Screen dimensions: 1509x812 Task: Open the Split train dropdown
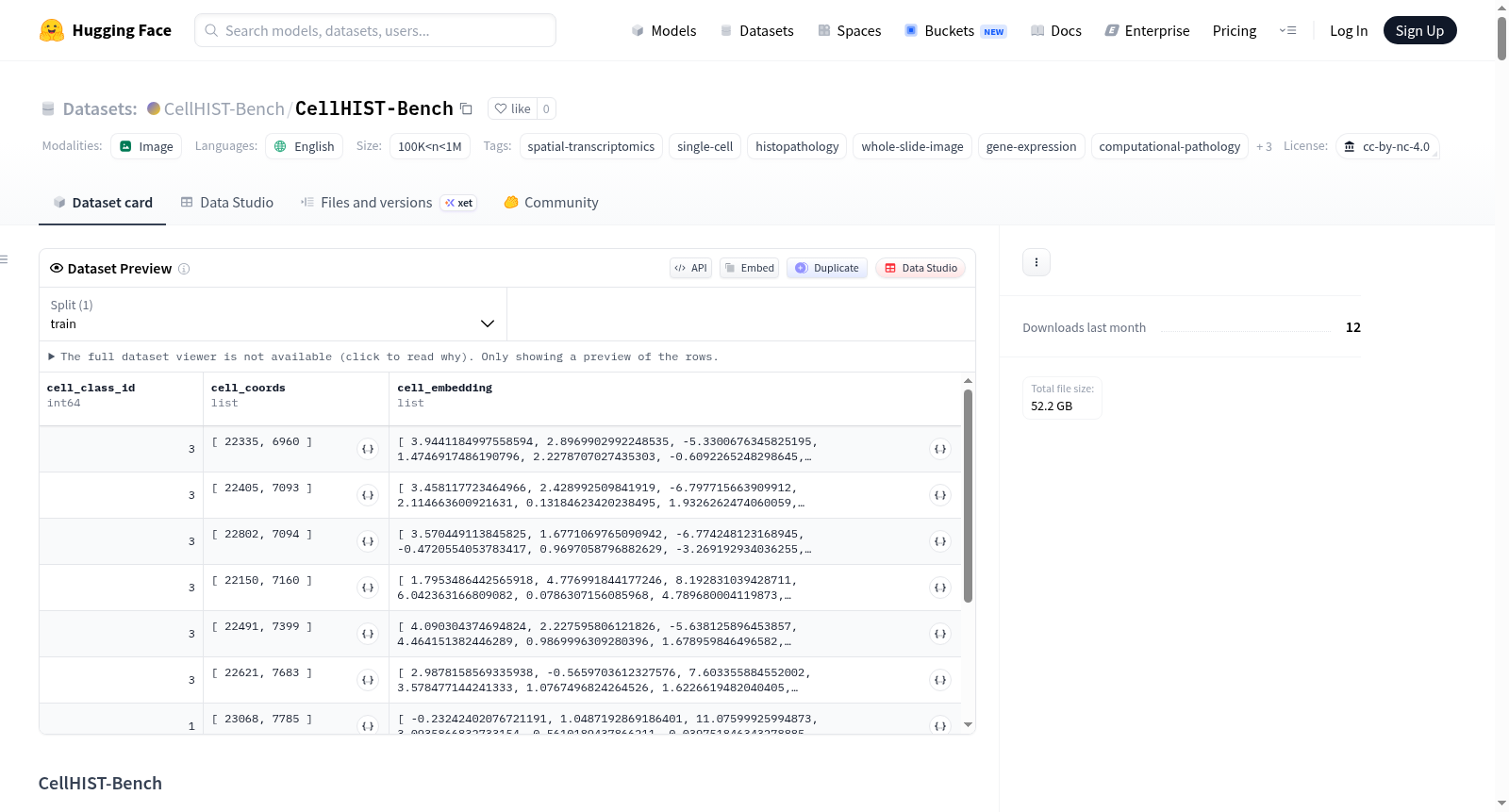point(273,314)
